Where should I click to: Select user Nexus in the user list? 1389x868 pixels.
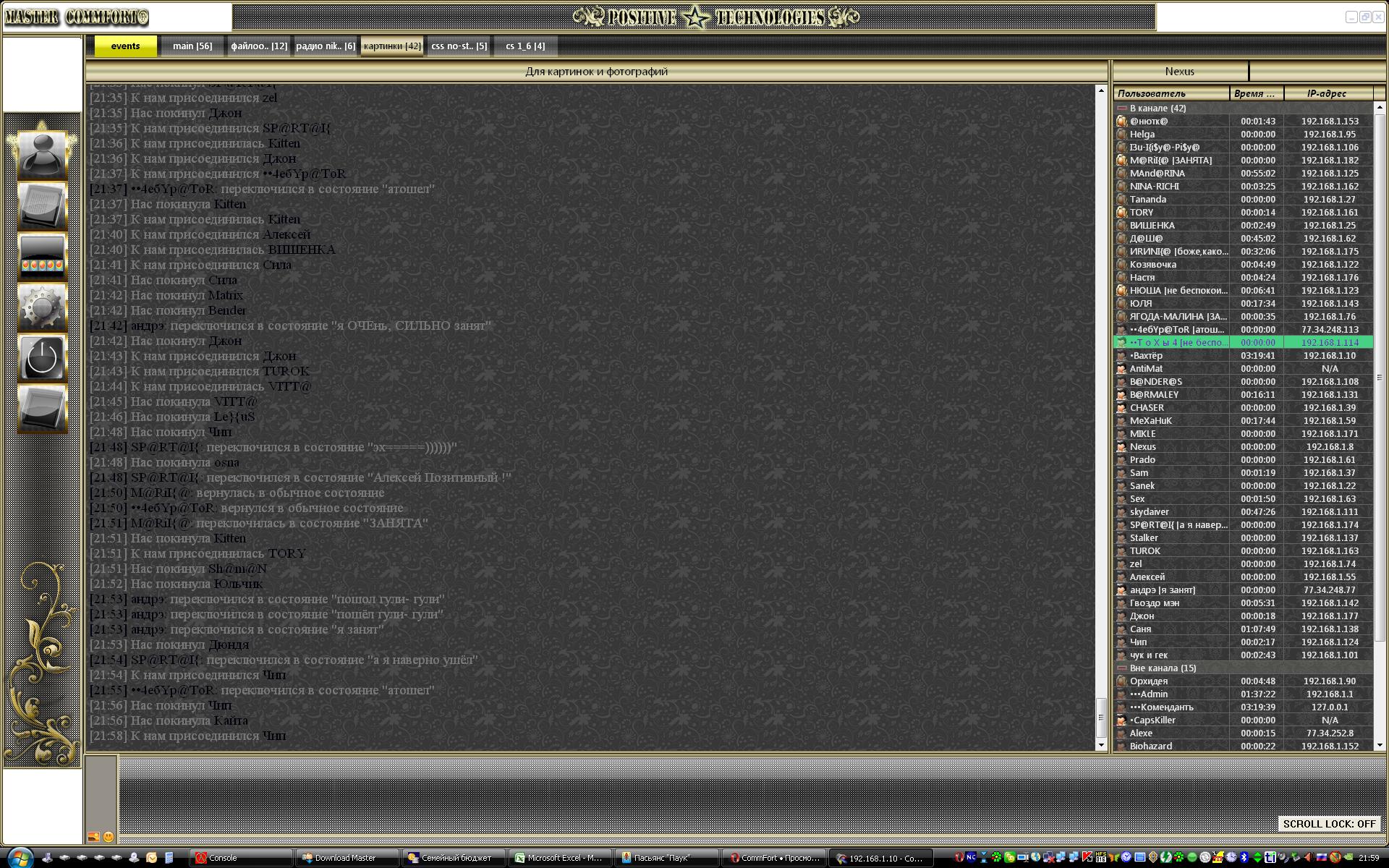[x=1143, y=447]
